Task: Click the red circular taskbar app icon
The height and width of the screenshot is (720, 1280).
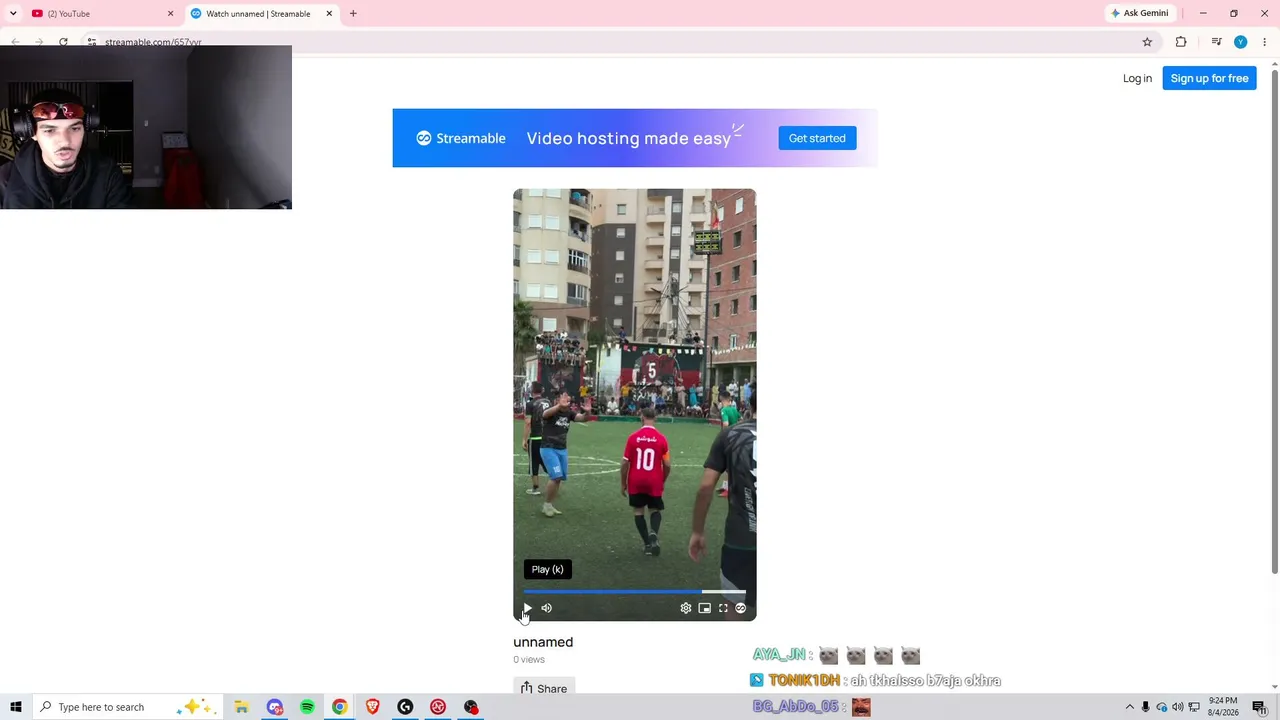Action: 438,707
